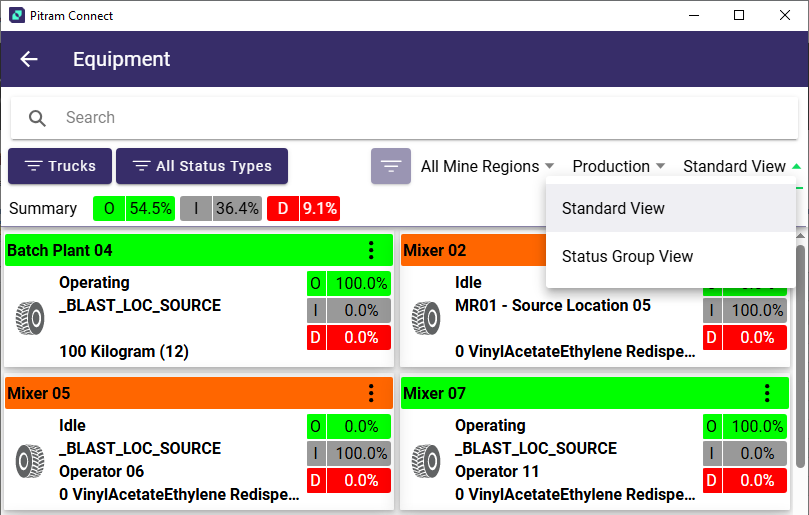Image resolution: width=809 pixels, height=515 pixels.
Task: Click Mixer 05 idle 100.0% value
Action: (x=360, y=454)
